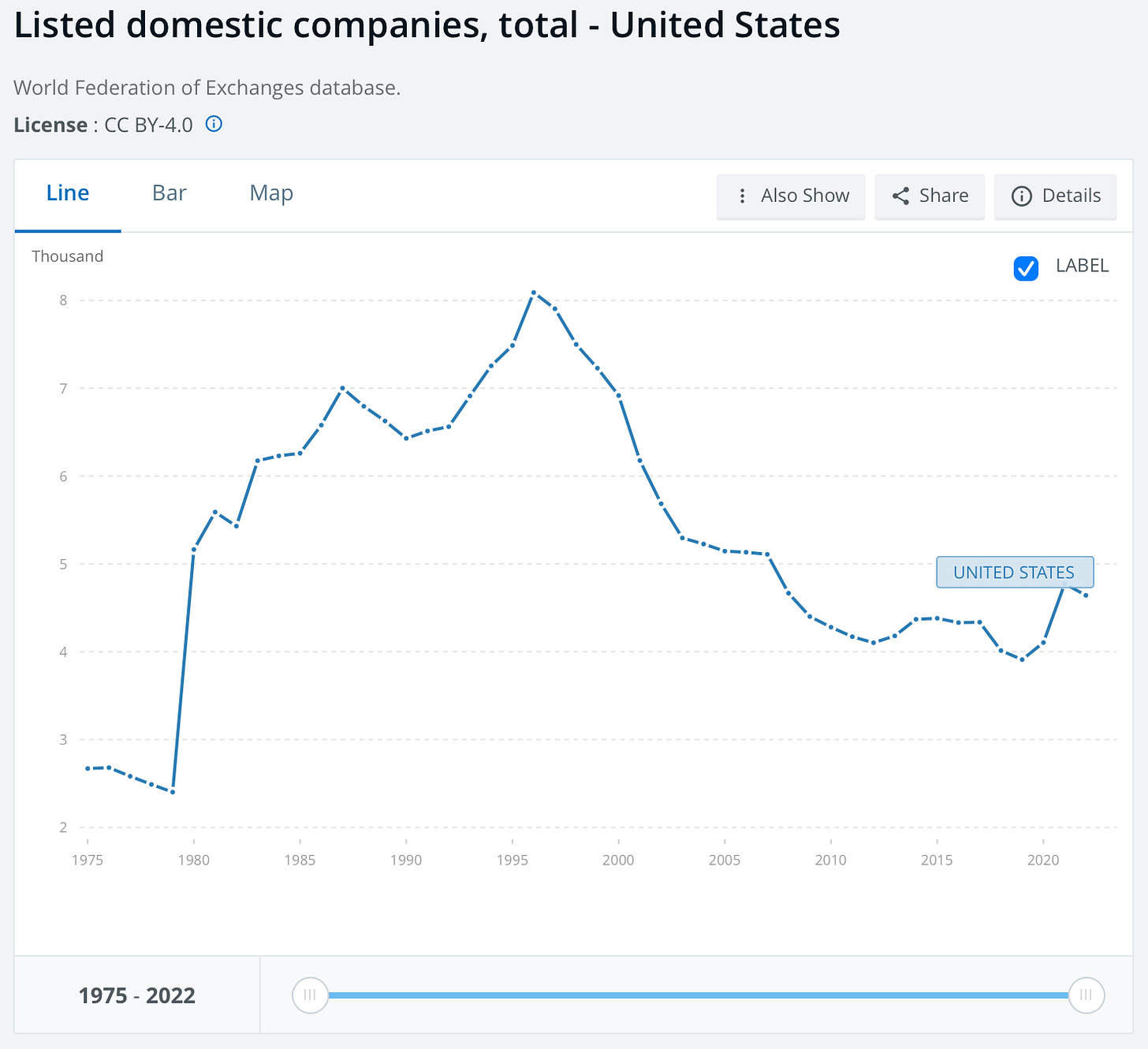Click the 1996 peak data point

pyautogui.click(x=534, y=293)
